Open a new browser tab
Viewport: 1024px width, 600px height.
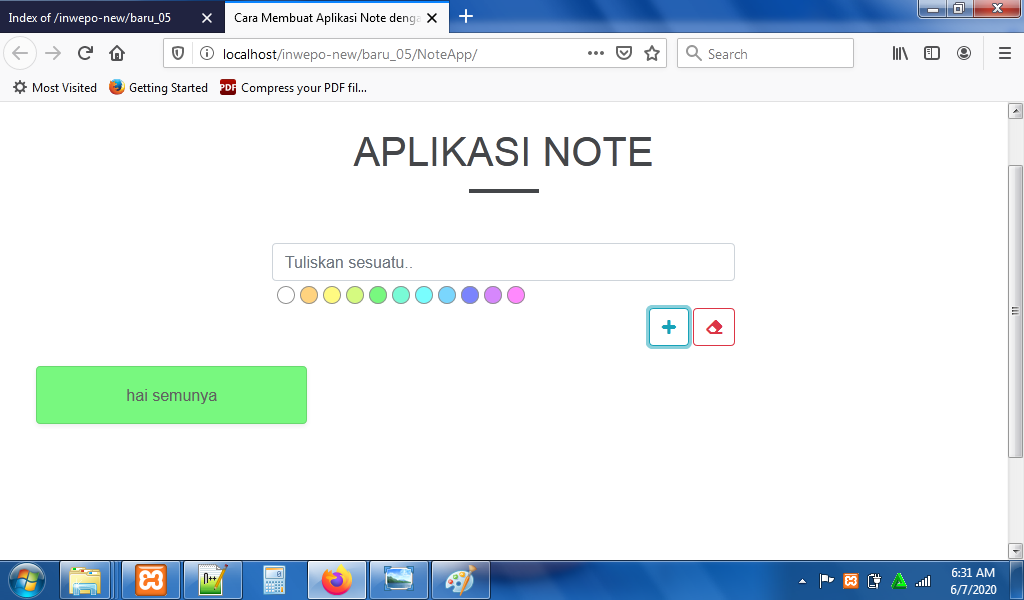(x=466, y=16)
